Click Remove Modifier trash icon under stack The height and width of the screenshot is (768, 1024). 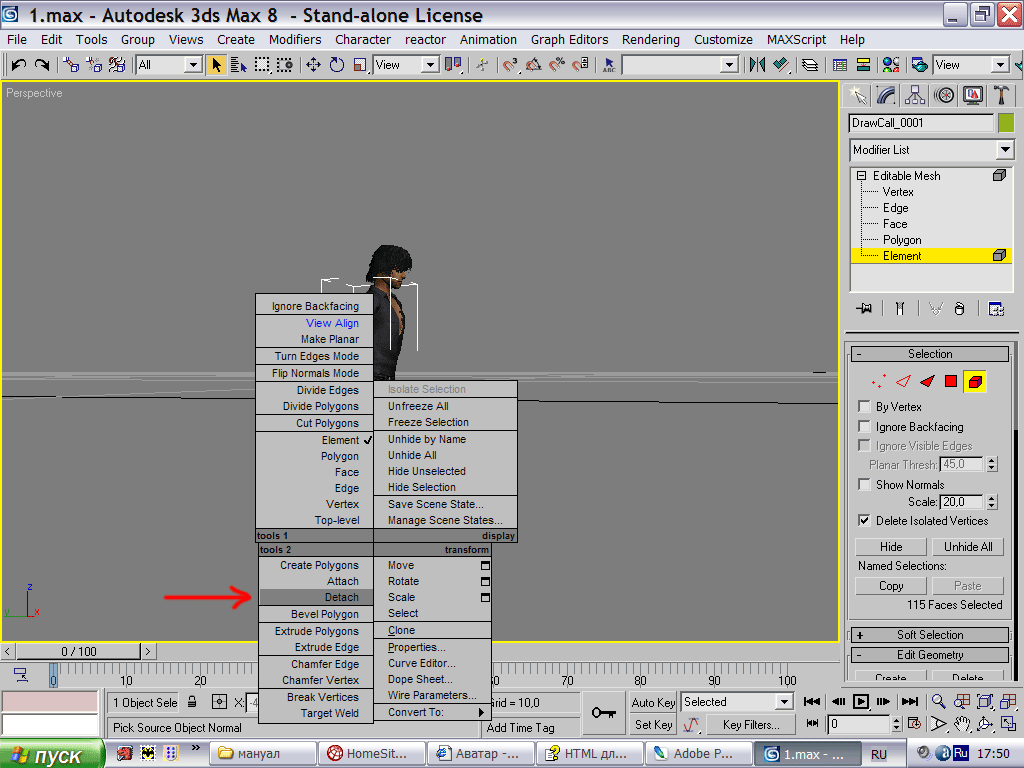click(x=959, y=309)
